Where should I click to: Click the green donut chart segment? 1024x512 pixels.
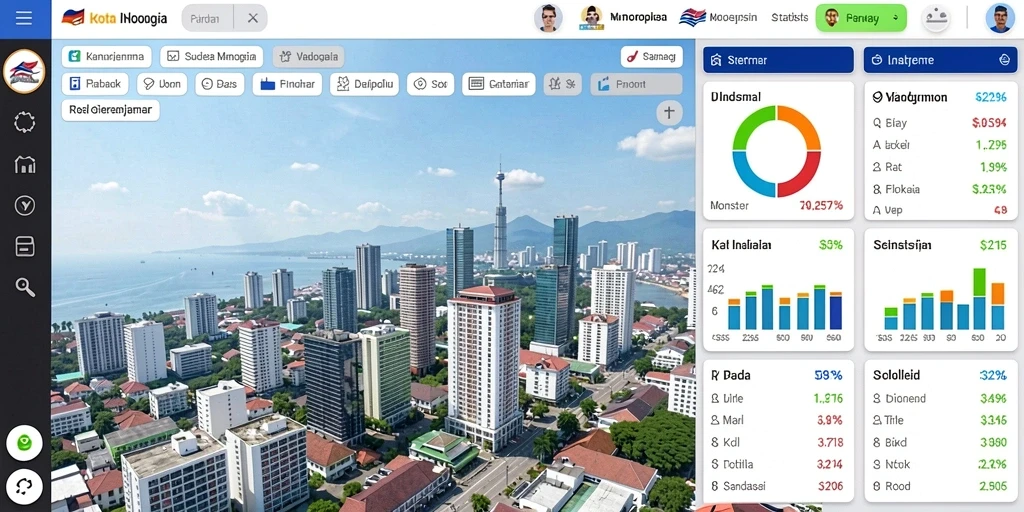point(749,123)
